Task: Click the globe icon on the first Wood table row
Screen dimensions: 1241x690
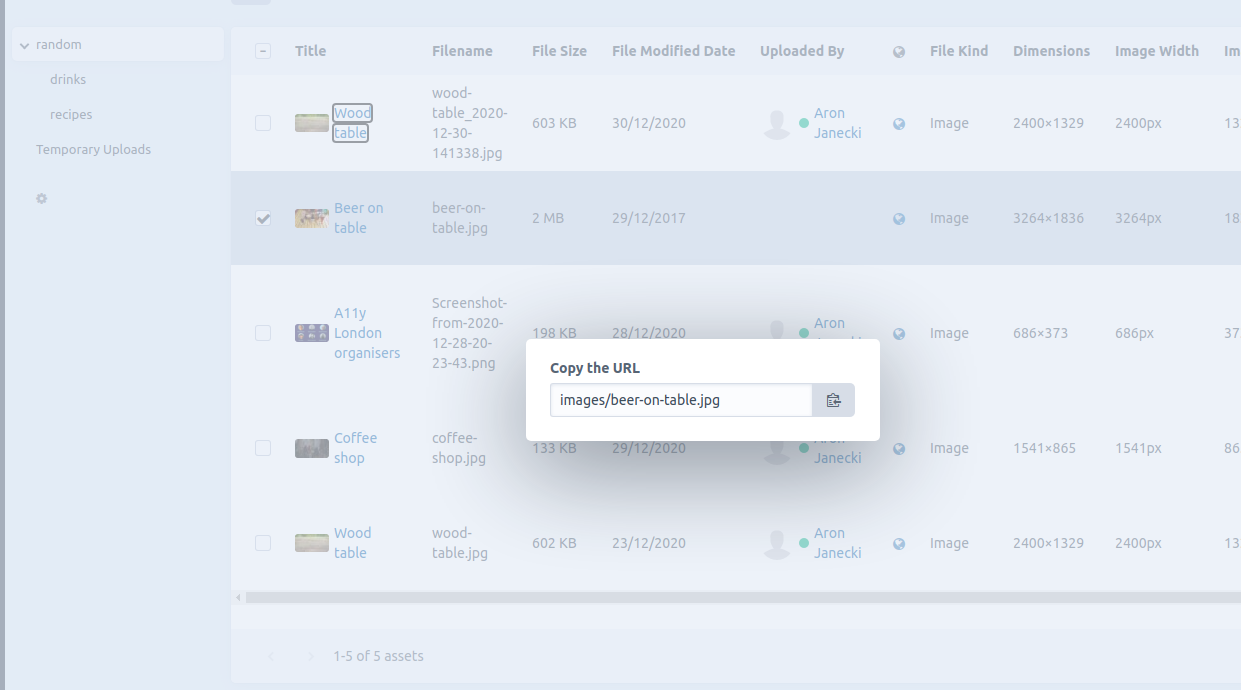Action: click(898, 123)
